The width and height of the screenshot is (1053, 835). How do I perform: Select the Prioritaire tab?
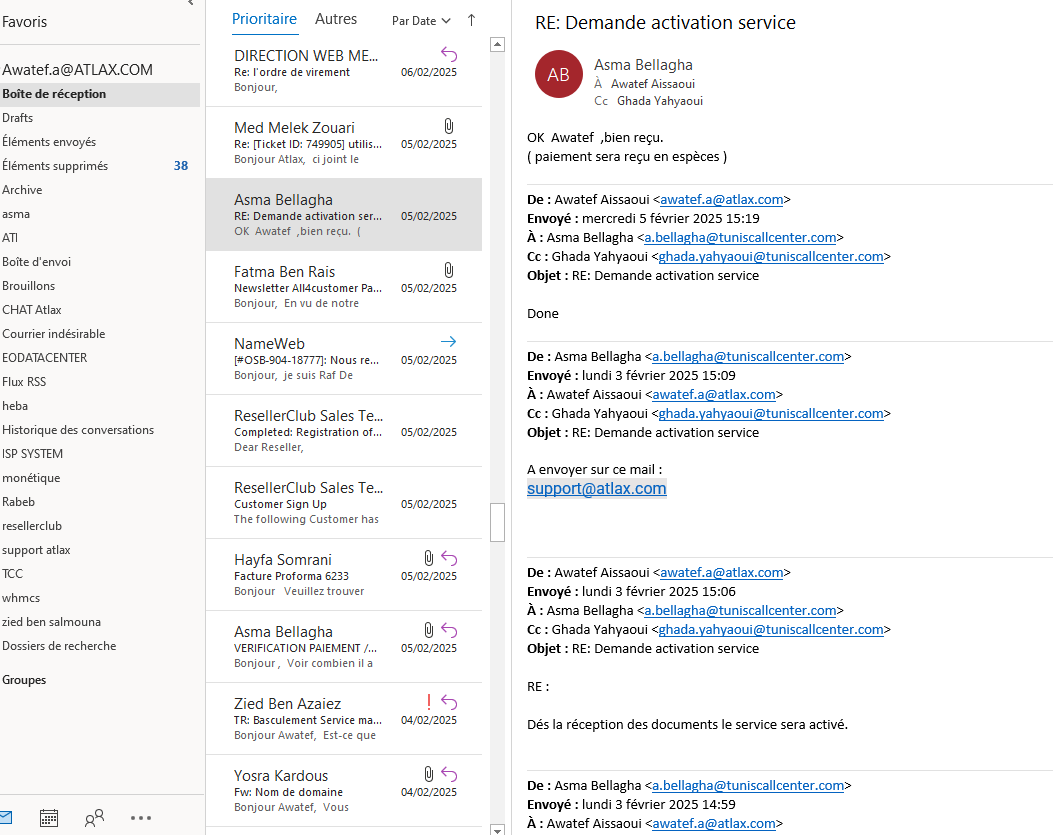coord(264,19)
